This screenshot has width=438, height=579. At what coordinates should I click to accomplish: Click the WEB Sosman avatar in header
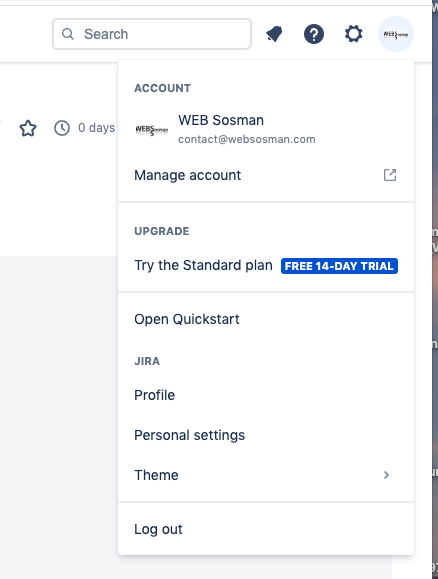[x=396, y=34]
